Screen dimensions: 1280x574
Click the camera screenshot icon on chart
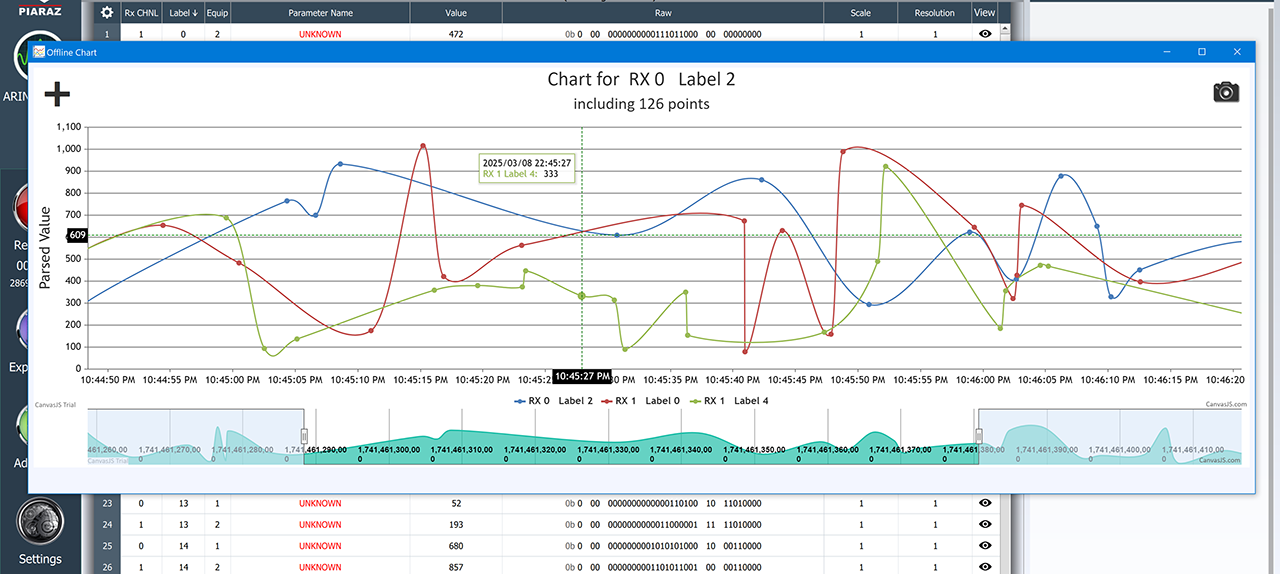tap(1225, 92)
